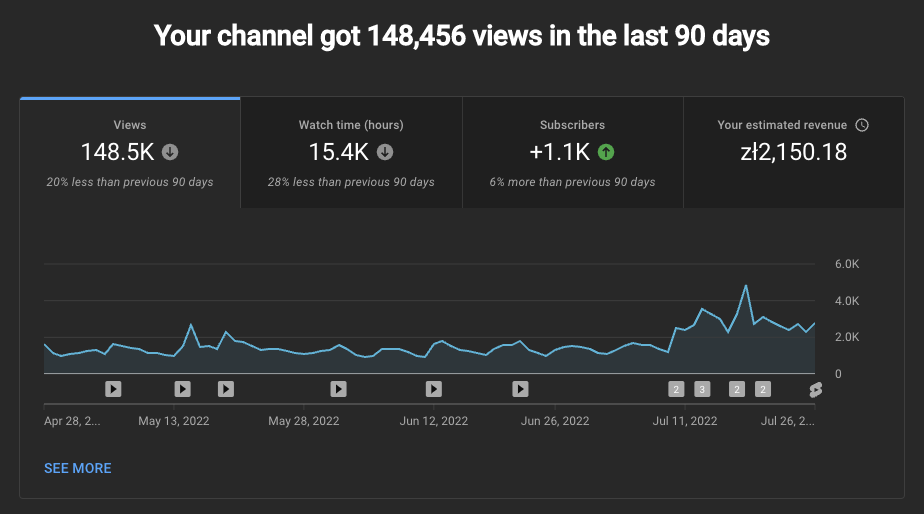The image size is (924, 514).
Task: Click the leftmost badge showing 2 uploads
Action: coord(676,389)
